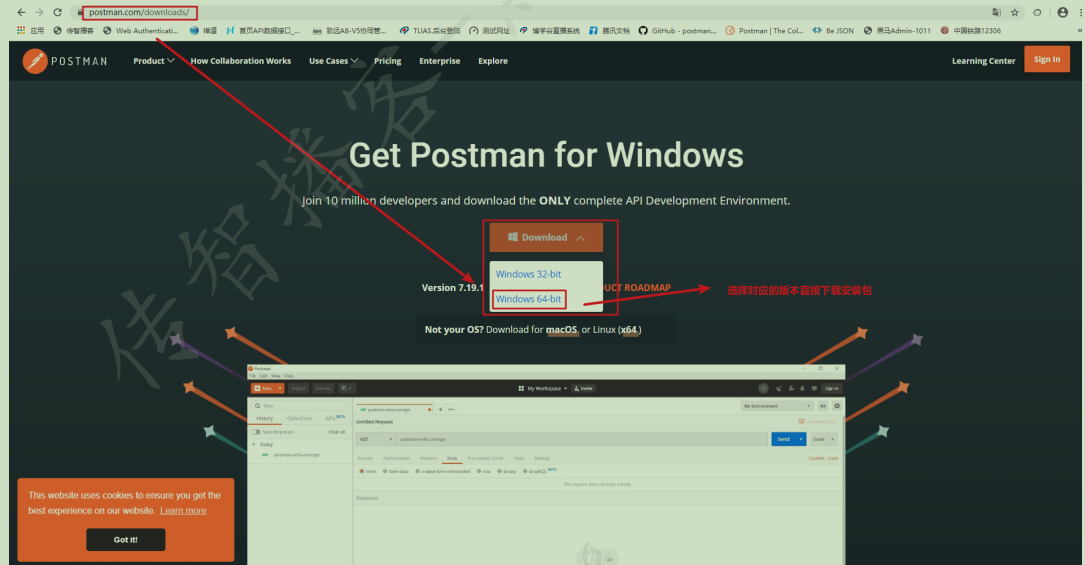Image resolution: width=1085 pixels, height=565 pixels.
Task: Open the Explore nav item
Action: click(493, 61)
